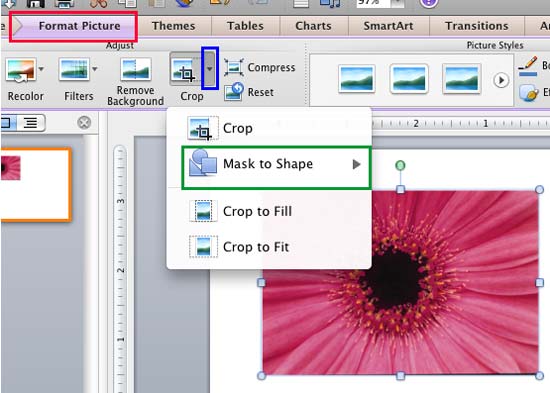Click the picture Border pencil icon

pyautogui.click(x=528, y=66)
